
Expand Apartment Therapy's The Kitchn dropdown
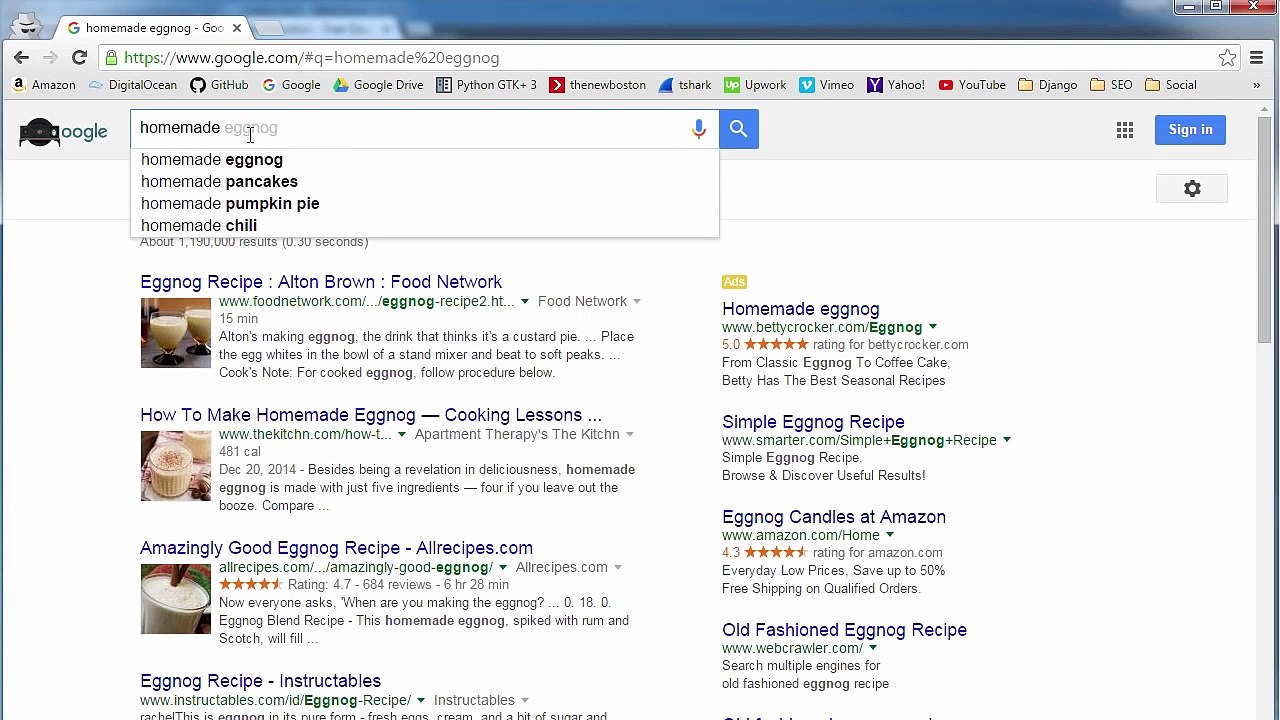pyautogui.click(x=629, y=435)
